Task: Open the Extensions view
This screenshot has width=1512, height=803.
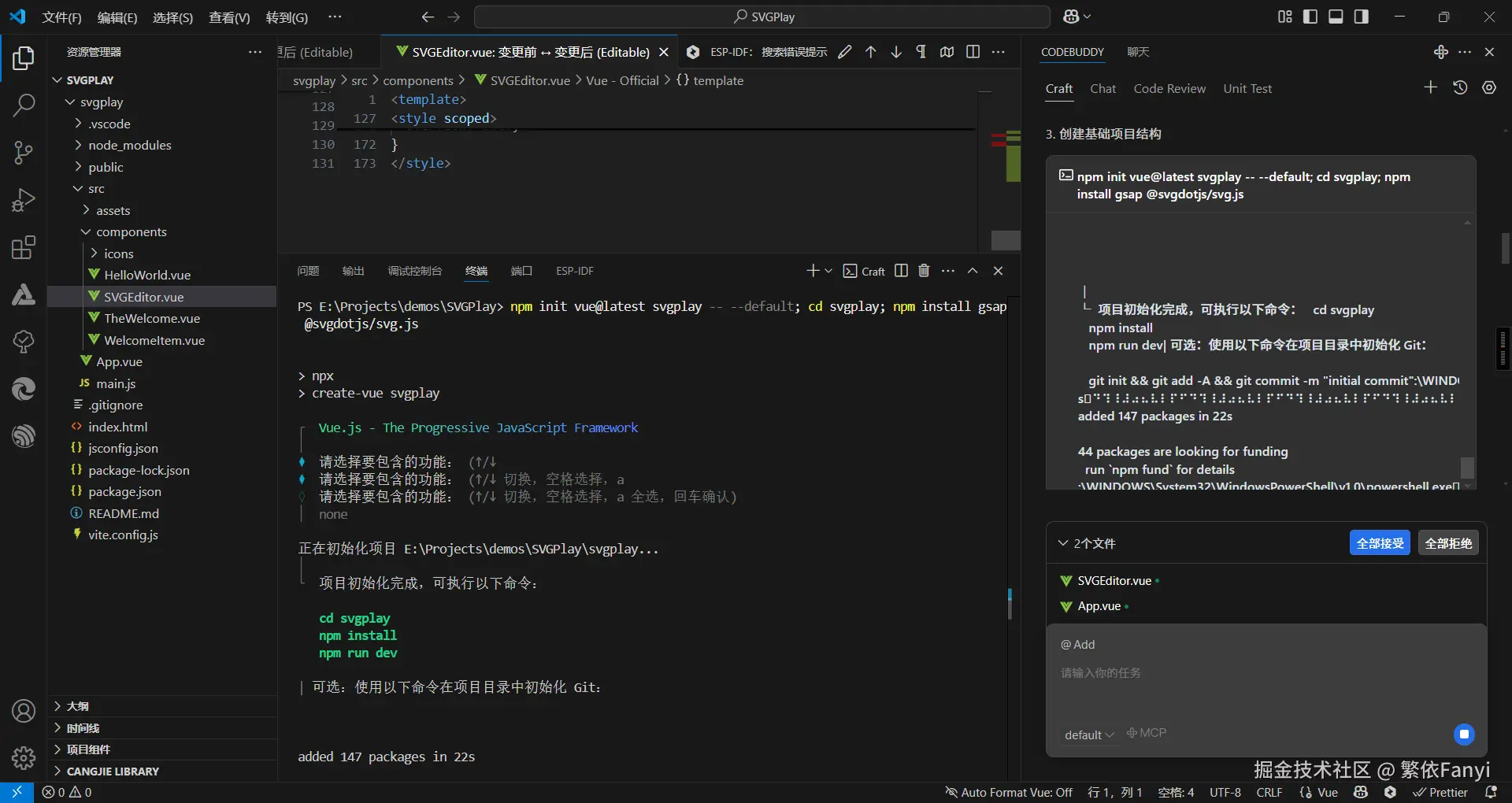Action: click(24, 247)
